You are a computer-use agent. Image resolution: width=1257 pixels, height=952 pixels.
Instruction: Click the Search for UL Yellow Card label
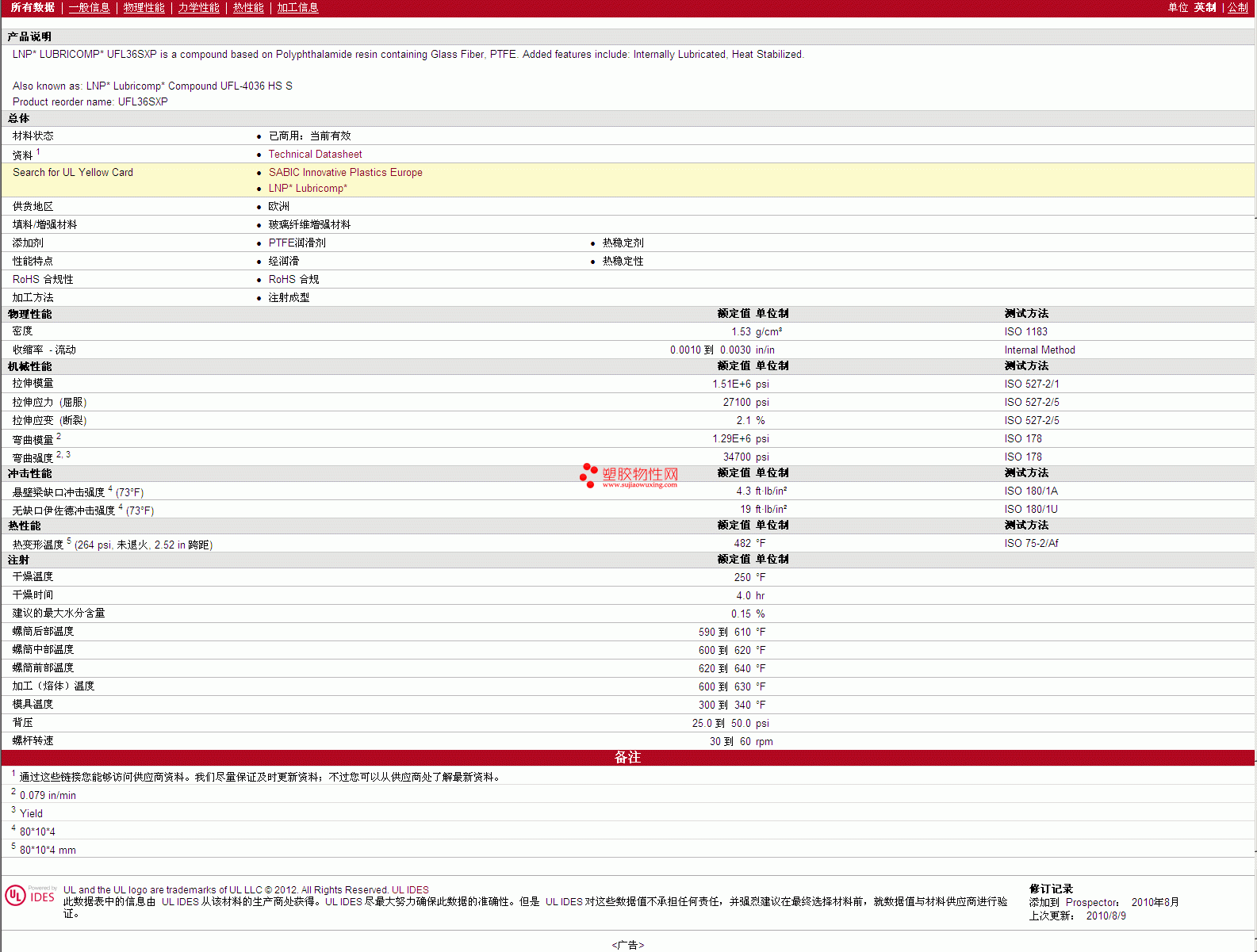[x=73, y=173]
